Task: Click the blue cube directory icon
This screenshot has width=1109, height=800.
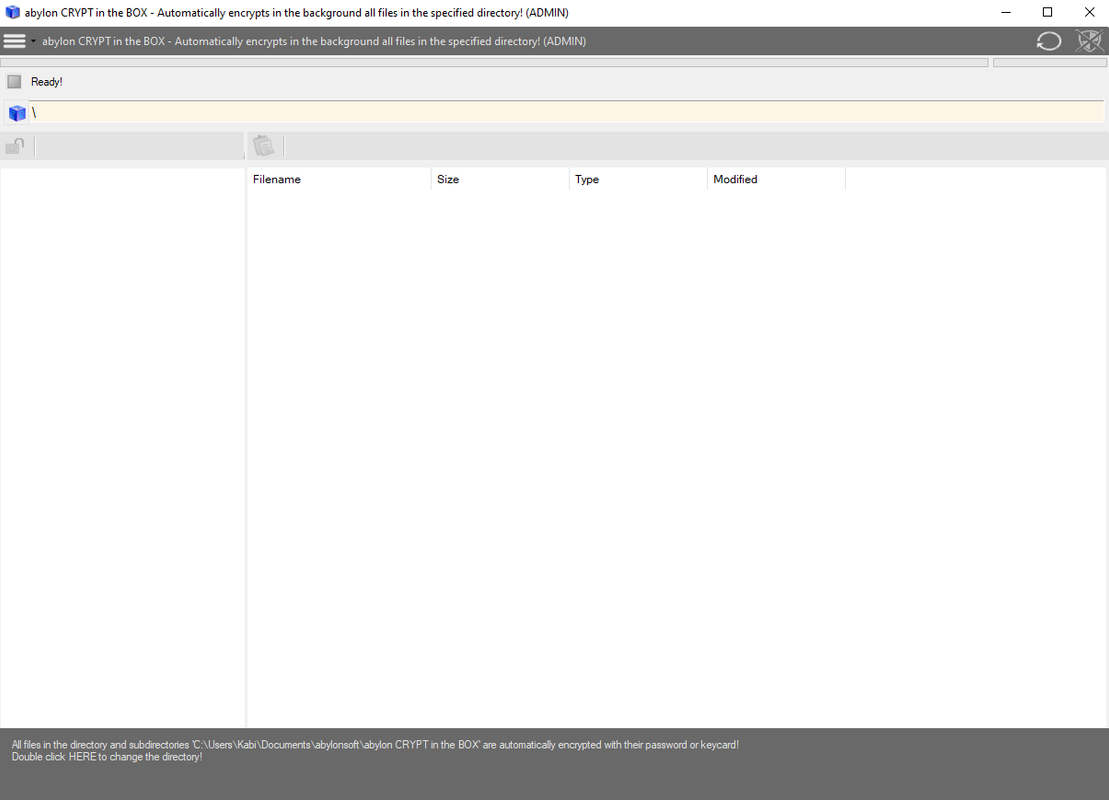Action: click(17, 113)
